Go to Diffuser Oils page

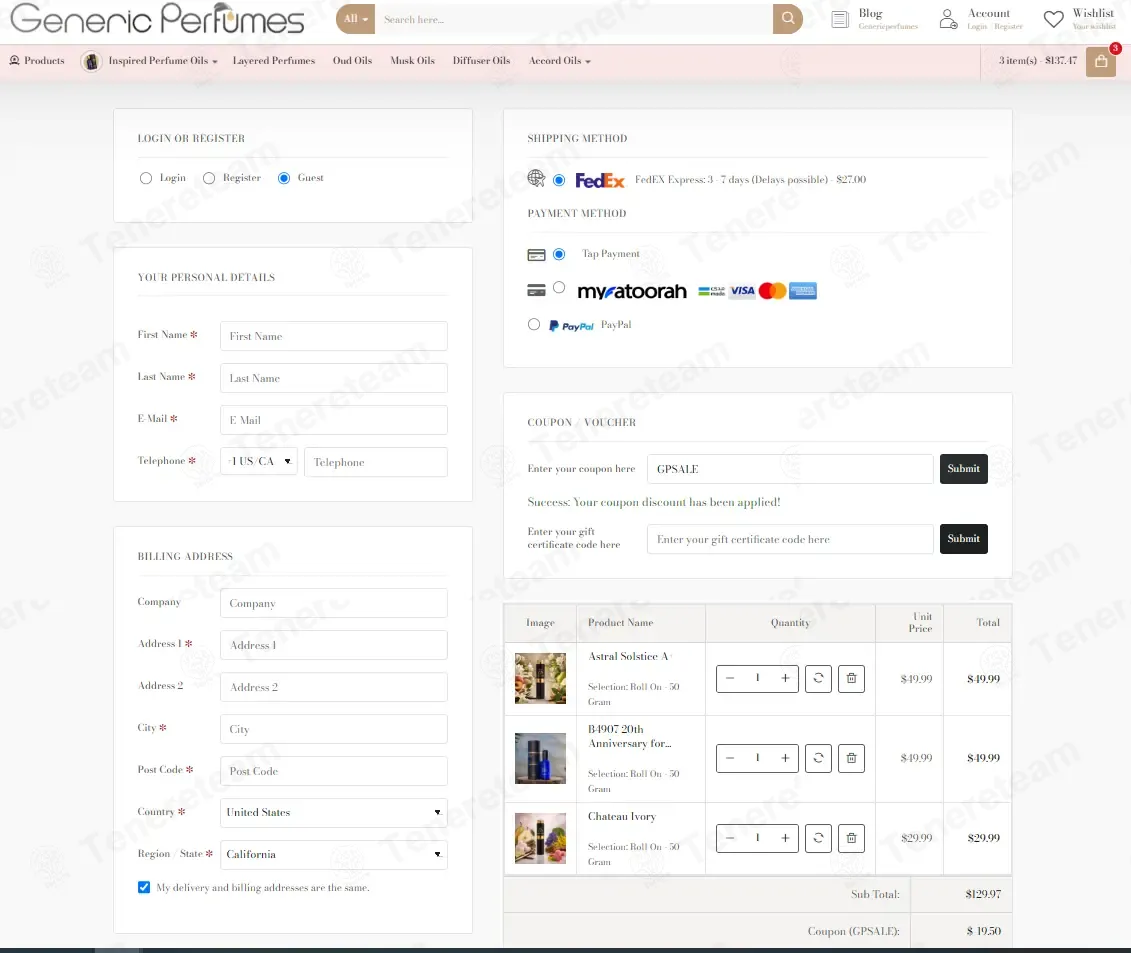pyautogui.click(x=482, y=61)
